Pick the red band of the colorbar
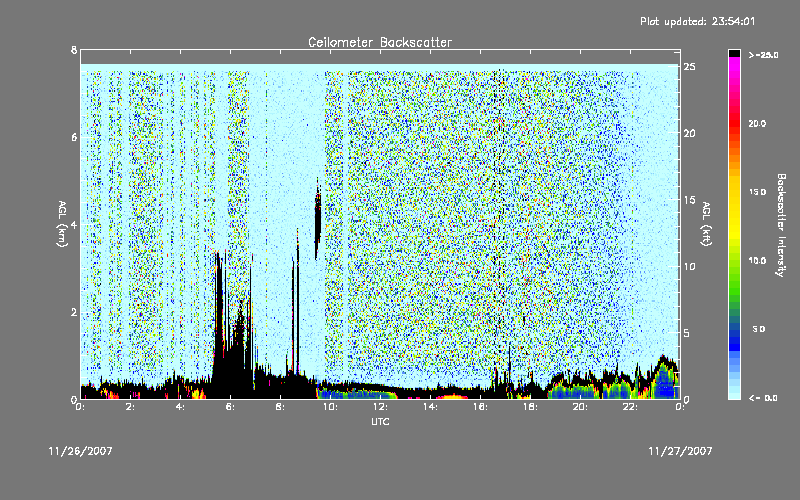 [x=734, y=125]
